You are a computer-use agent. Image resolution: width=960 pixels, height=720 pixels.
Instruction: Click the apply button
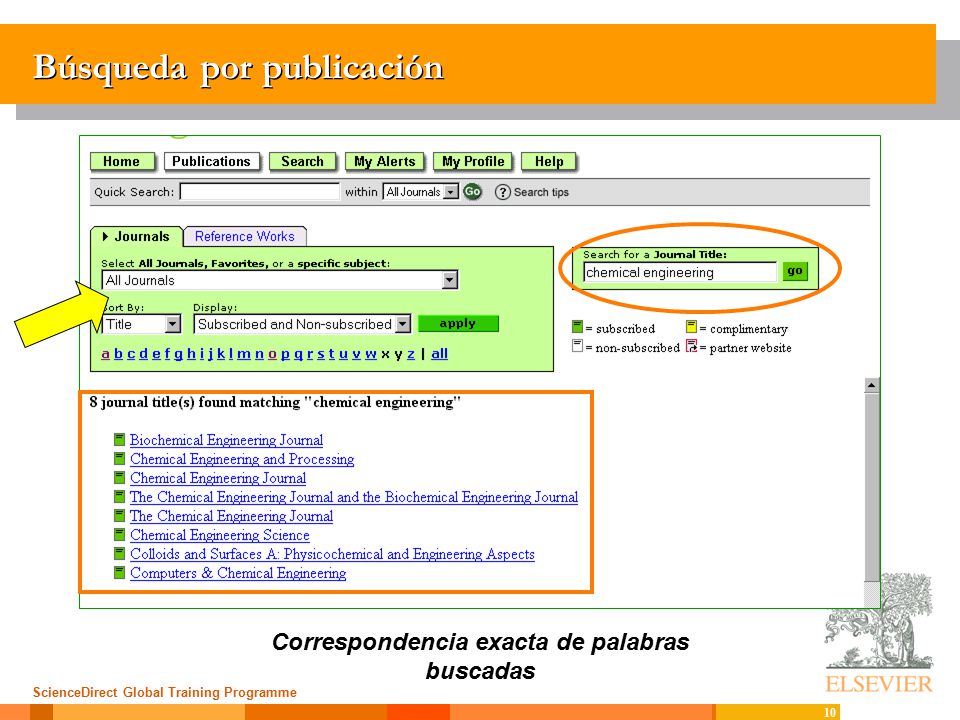[458, 323]
